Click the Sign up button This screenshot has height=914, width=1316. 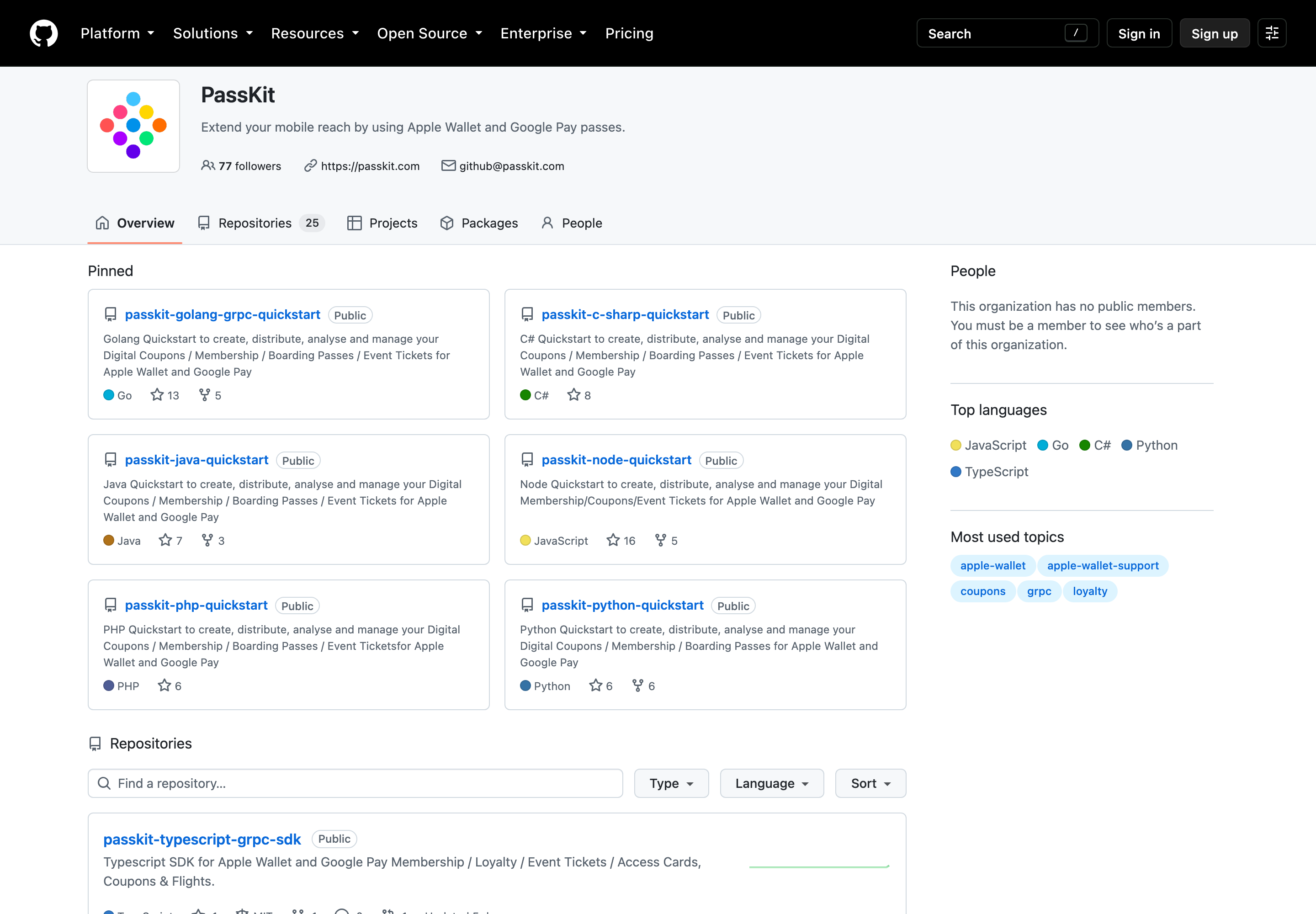(1215, 33)
